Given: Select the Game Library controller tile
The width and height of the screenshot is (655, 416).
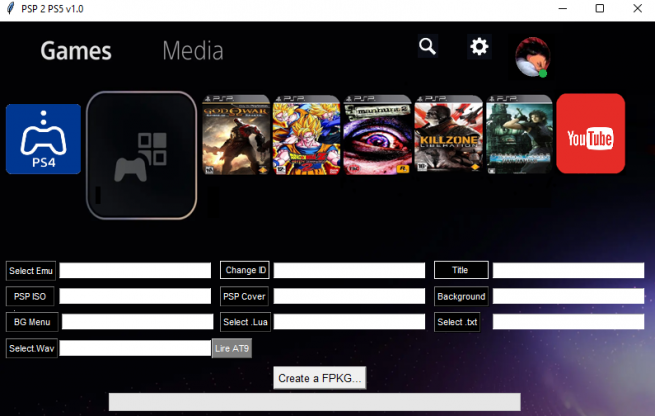Looking at the screenshot, I should (x=141, y=155).
